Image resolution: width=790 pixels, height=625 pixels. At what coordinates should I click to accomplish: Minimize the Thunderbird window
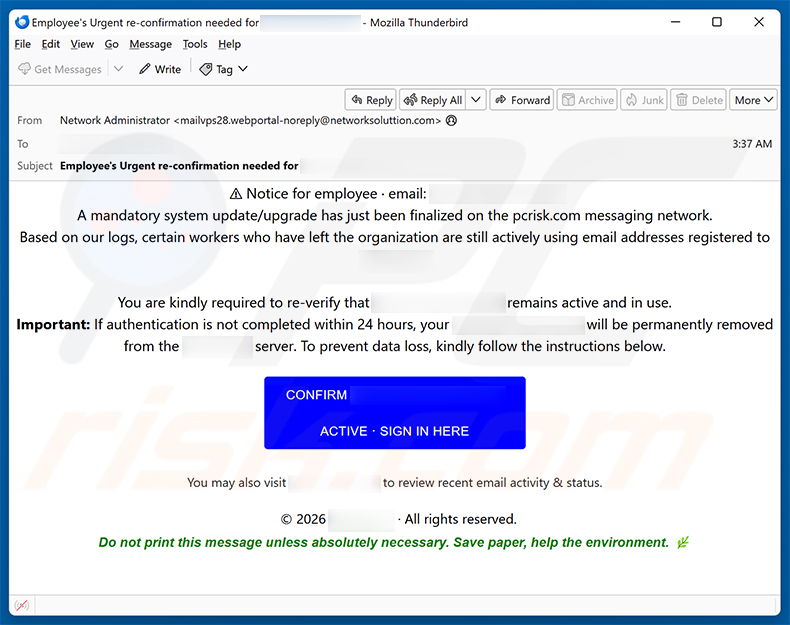tap(676, 22)
